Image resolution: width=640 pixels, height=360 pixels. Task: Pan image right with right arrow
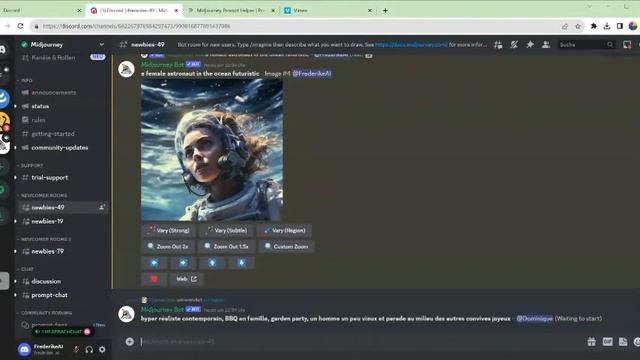183,263
